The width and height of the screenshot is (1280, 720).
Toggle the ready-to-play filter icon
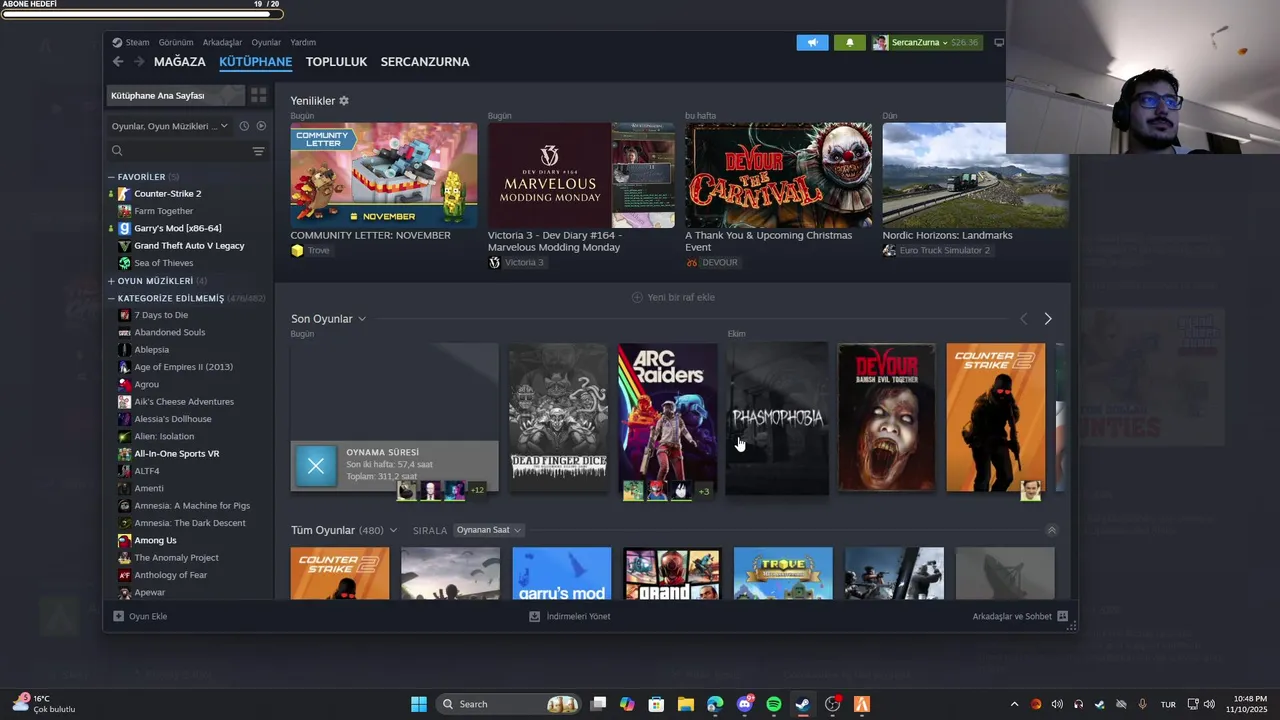click(261, 126)
